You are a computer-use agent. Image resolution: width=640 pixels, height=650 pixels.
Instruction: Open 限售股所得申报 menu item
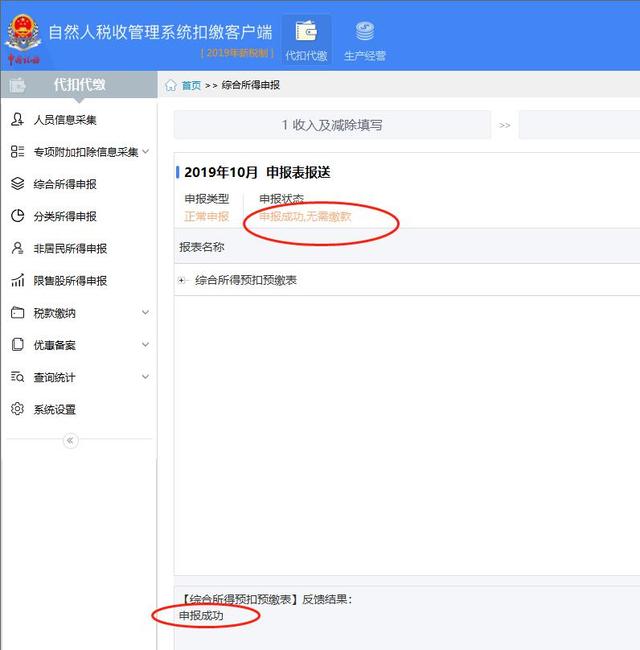(x=70, y=281)
